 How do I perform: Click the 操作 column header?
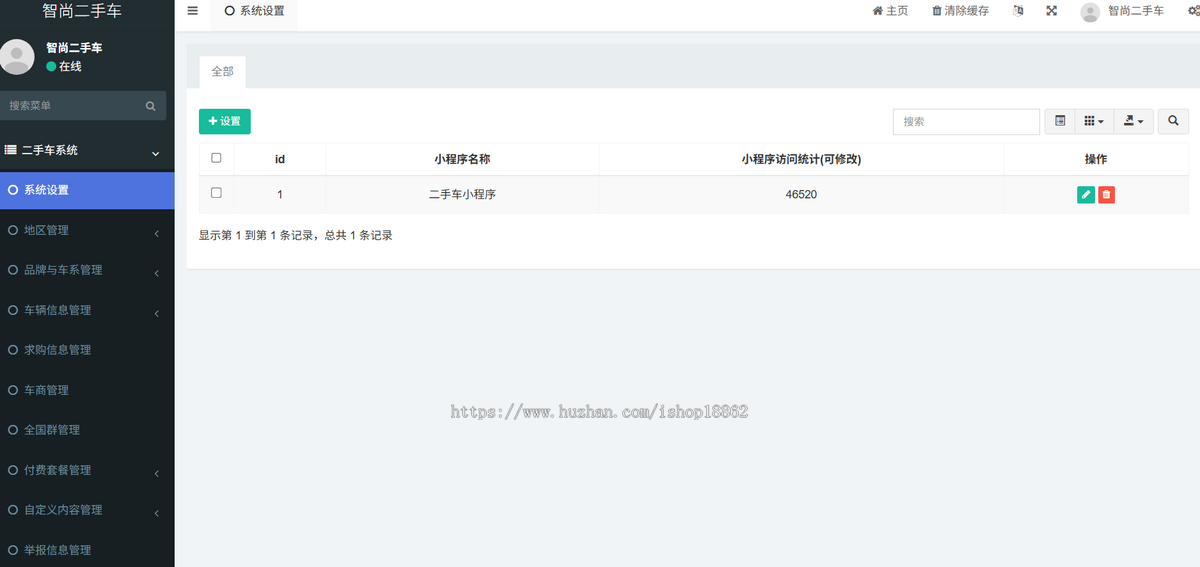tap(1096, 159)
